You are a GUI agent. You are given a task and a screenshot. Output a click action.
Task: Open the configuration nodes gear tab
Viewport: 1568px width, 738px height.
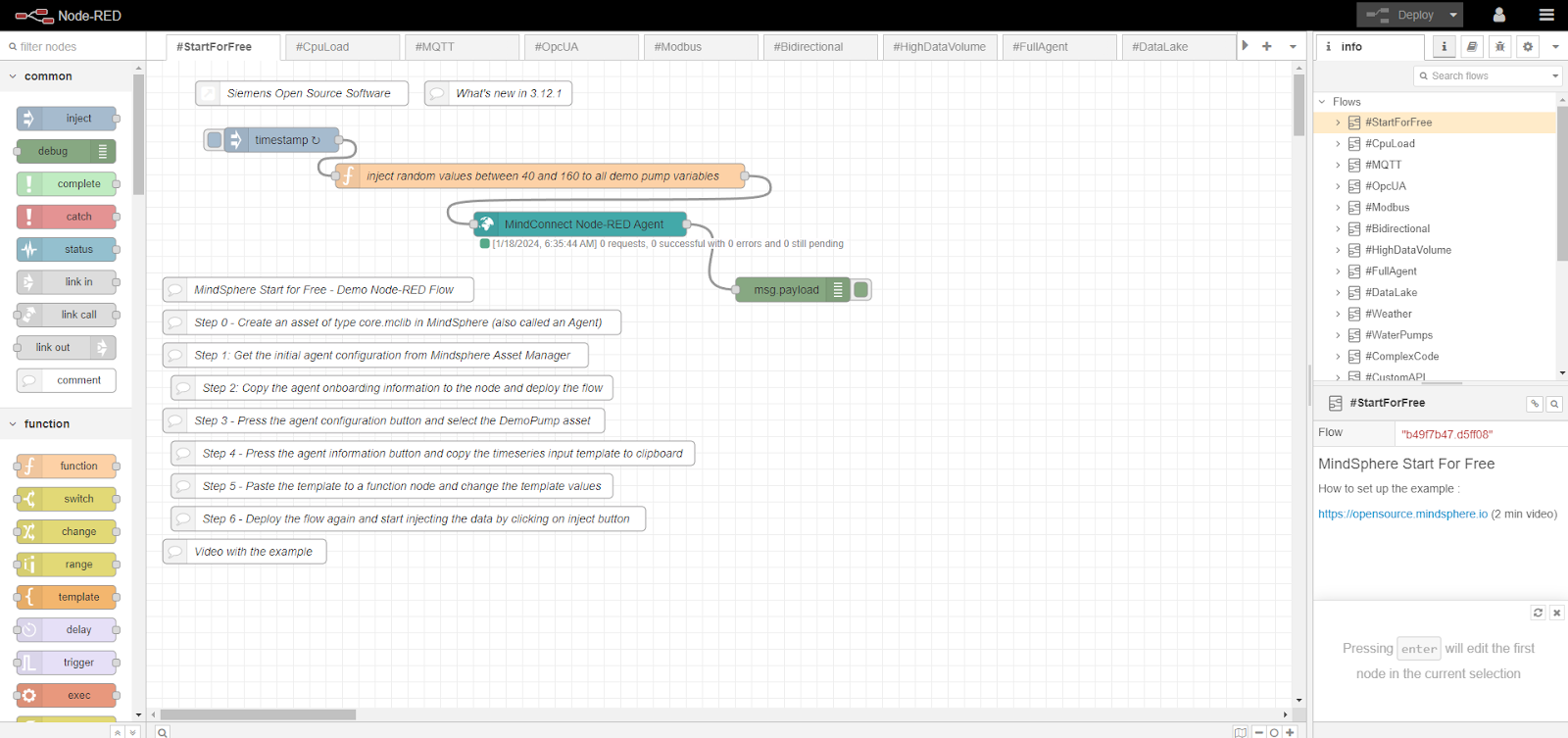pyautogui.click(x=1528, y=46)
